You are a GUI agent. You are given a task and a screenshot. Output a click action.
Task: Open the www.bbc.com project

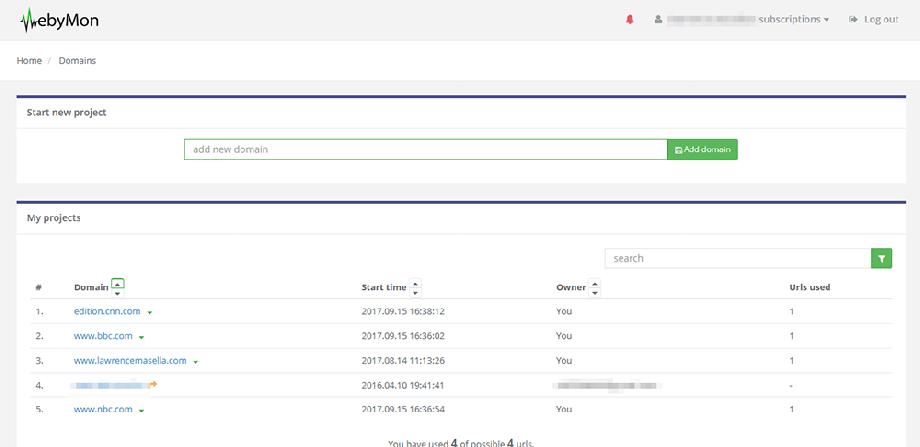(x=103, y=336)
